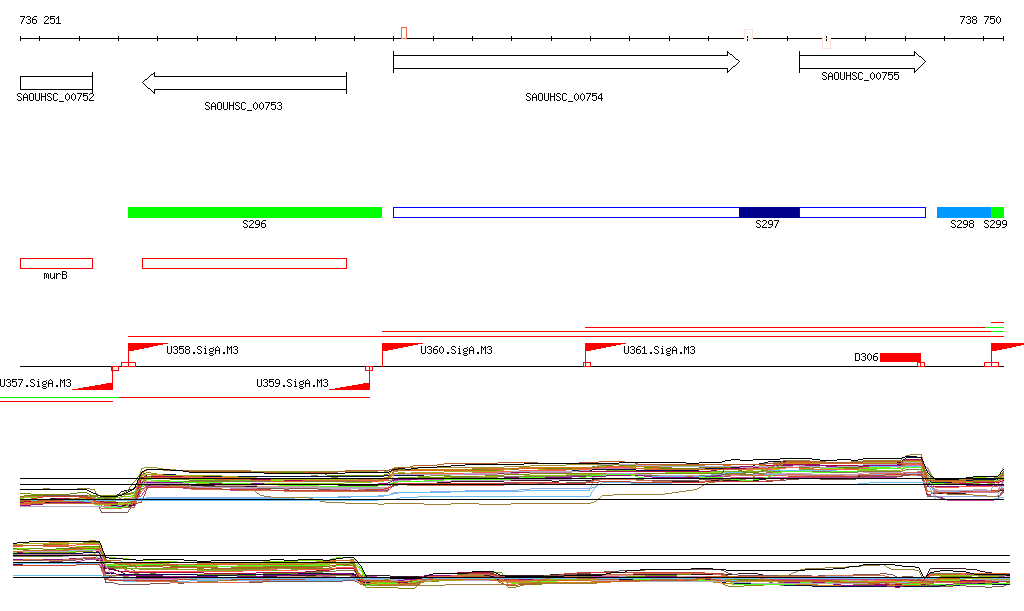Screen dimensions: 1024x611
Task: Click the start coordinate 736 251 label
Action: (x=40, y=20)
